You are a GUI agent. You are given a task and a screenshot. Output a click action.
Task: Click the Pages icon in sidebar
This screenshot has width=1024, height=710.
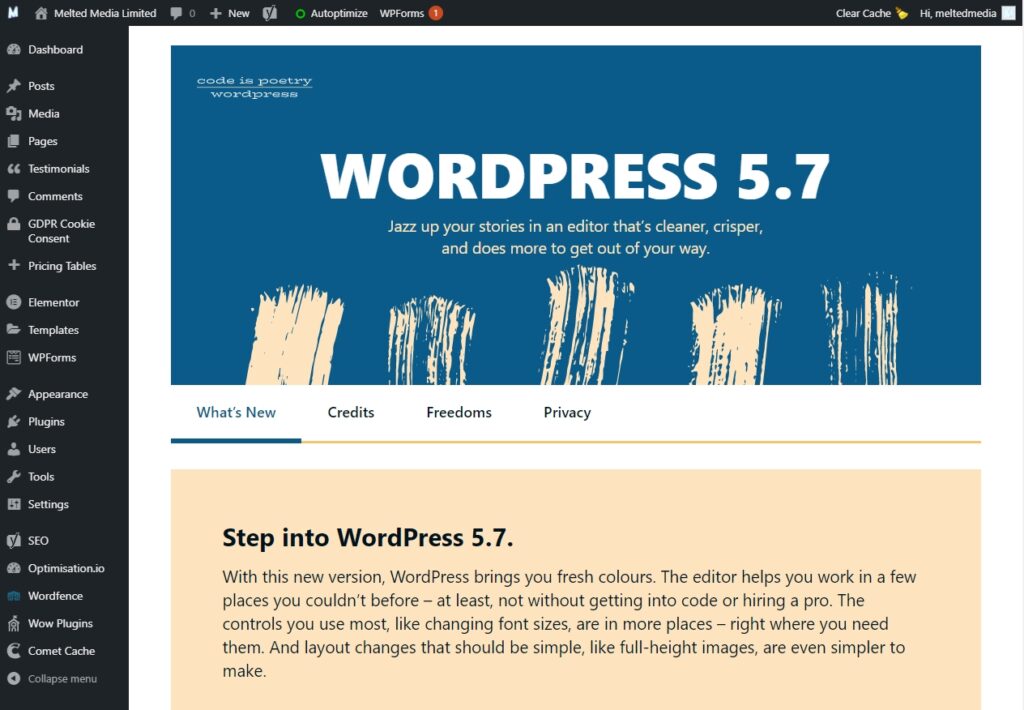coord(14,141)
